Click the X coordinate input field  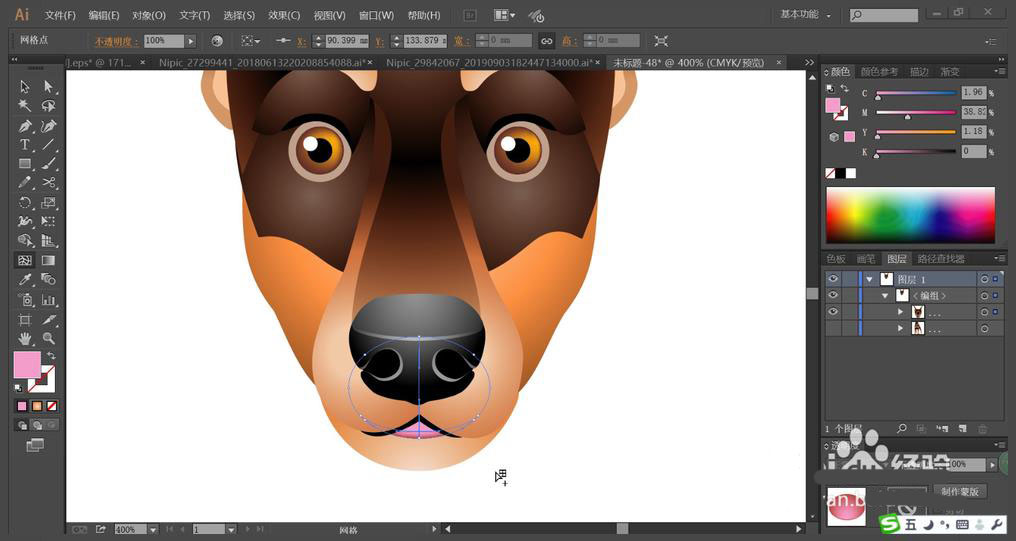point(347,41)
